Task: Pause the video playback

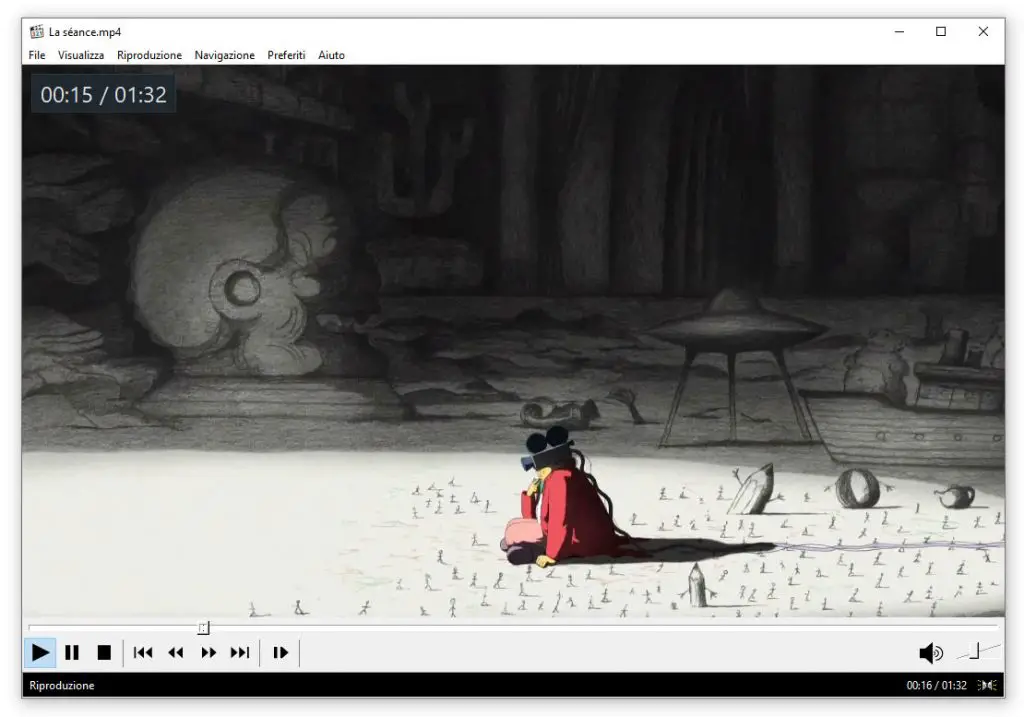Action: [x=72, y=652]
